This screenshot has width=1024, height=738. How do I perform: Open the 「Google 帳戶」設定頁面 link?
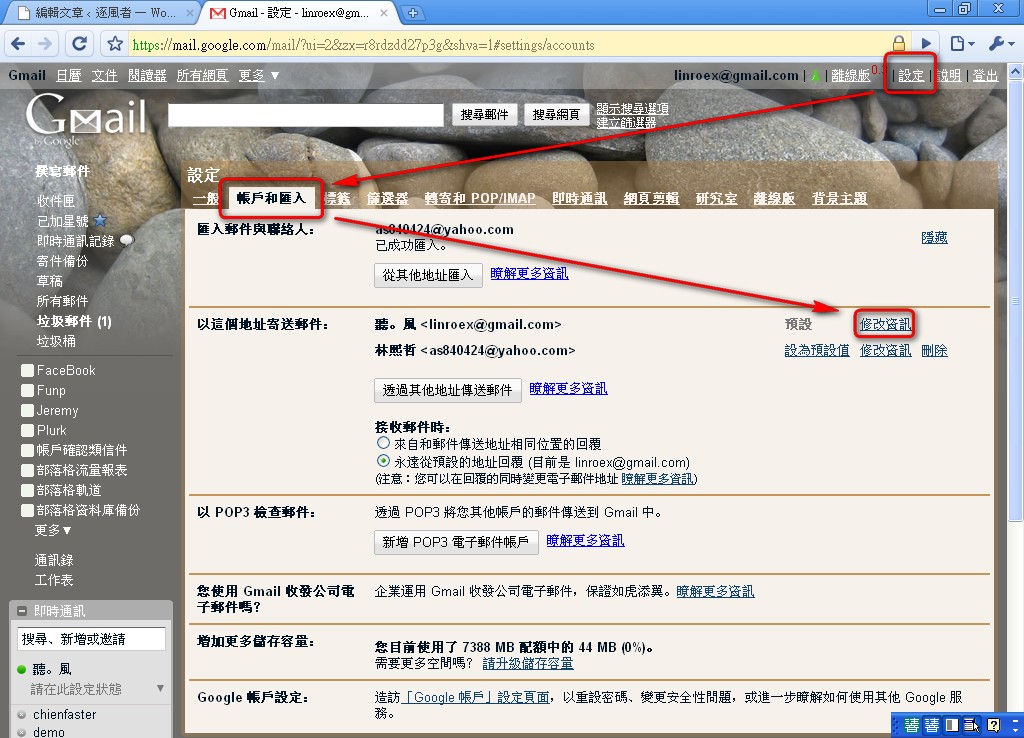[475, 698]
